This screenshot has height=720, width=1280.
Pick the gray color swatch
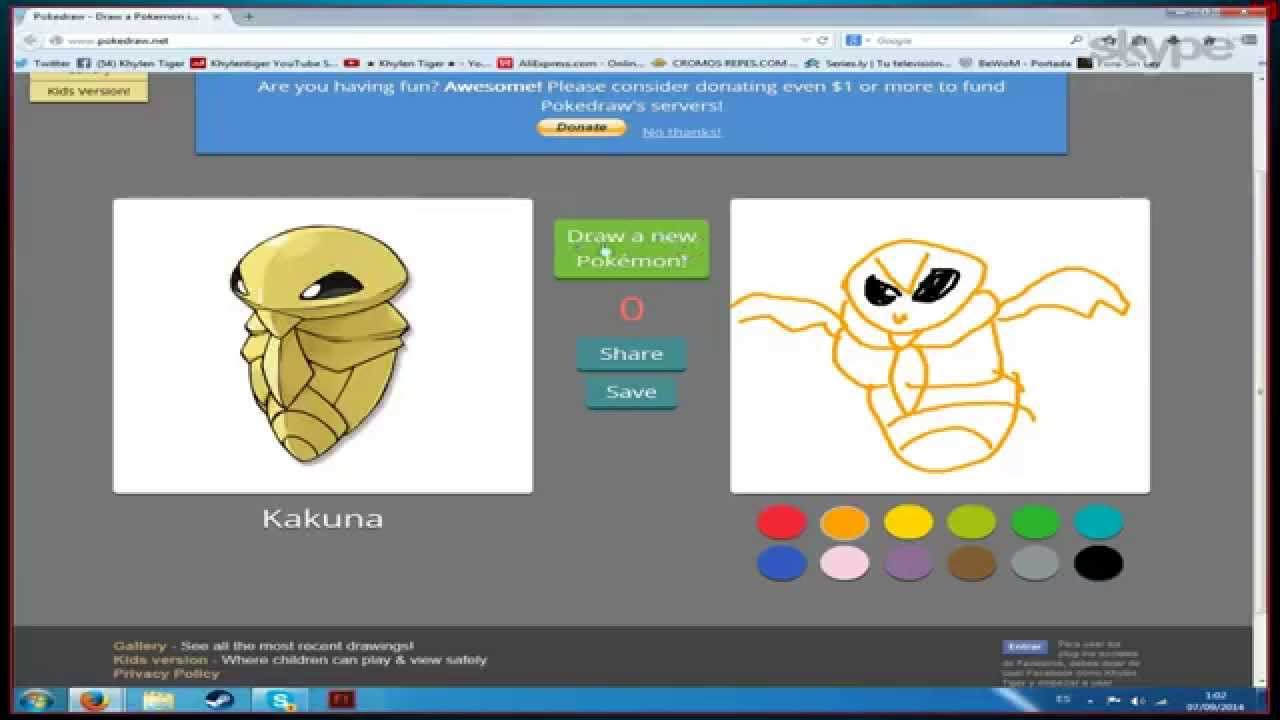(x=1035, y=564)
